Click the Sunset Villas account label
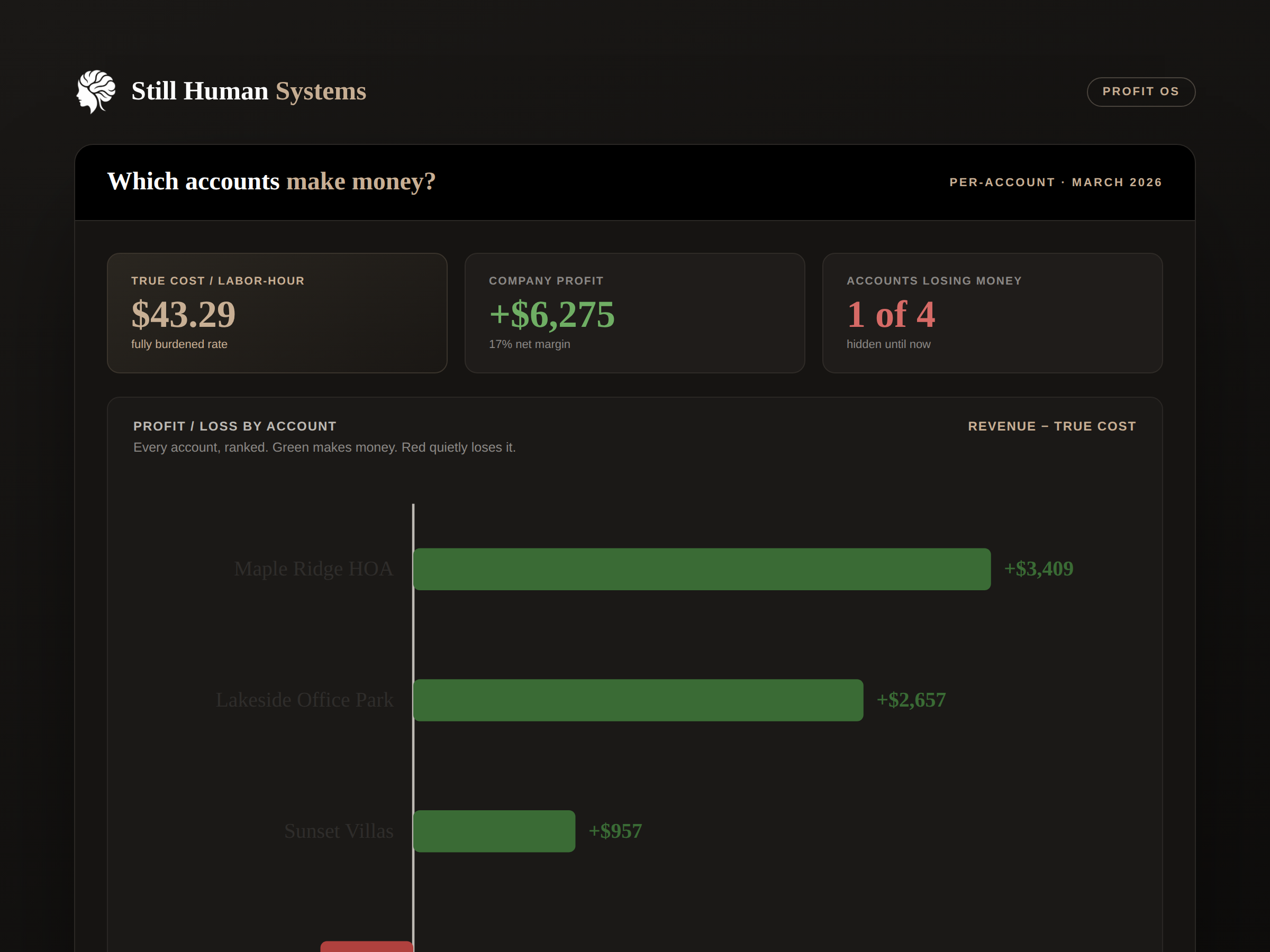Image resolution: width=1270 pixels, height=952 pixels. tap(339, 831)
